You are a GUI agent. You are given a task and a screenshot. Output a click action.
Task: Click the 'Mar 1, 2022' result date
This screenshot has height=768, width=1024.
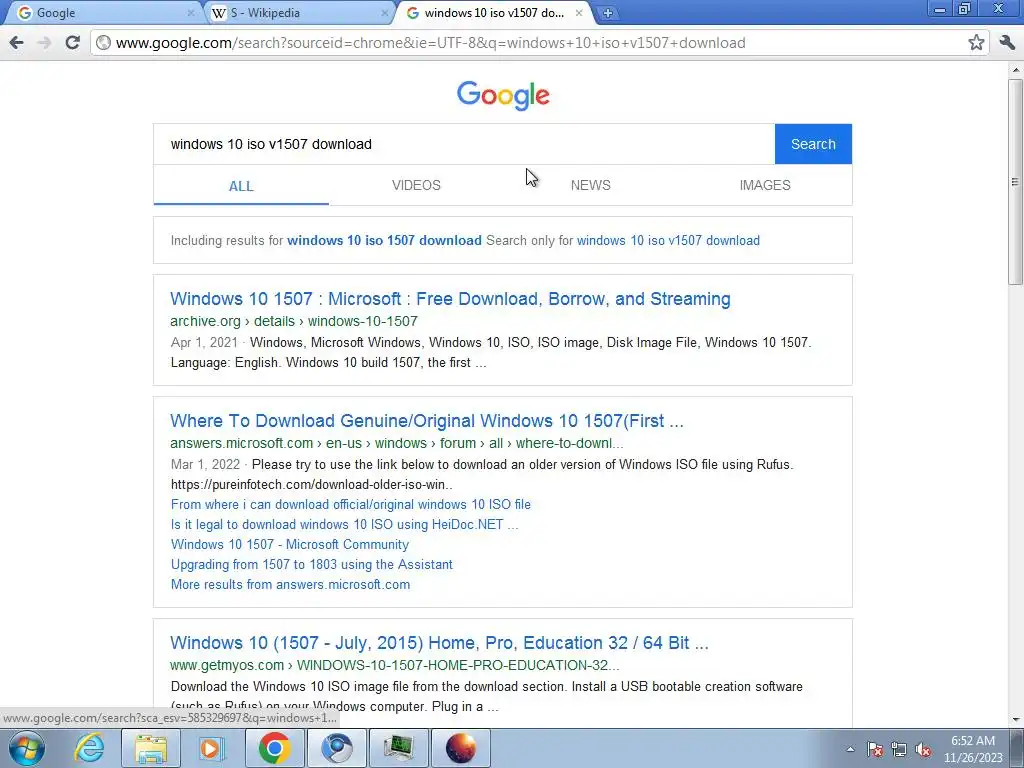tap(205, 464)
